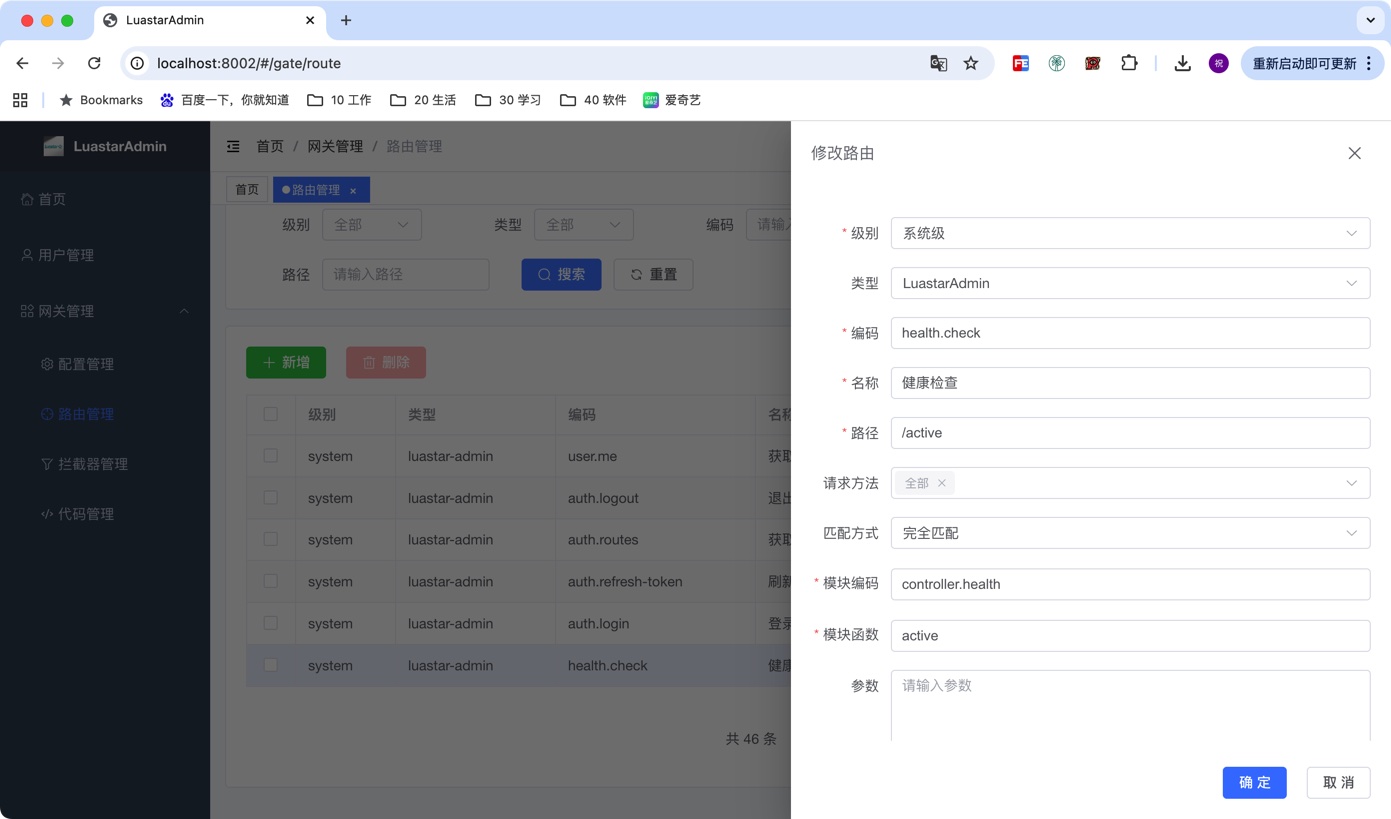1391x819 pixels.
Task: Open 用户管理 in the sidebar
Action: click(105, 255)
